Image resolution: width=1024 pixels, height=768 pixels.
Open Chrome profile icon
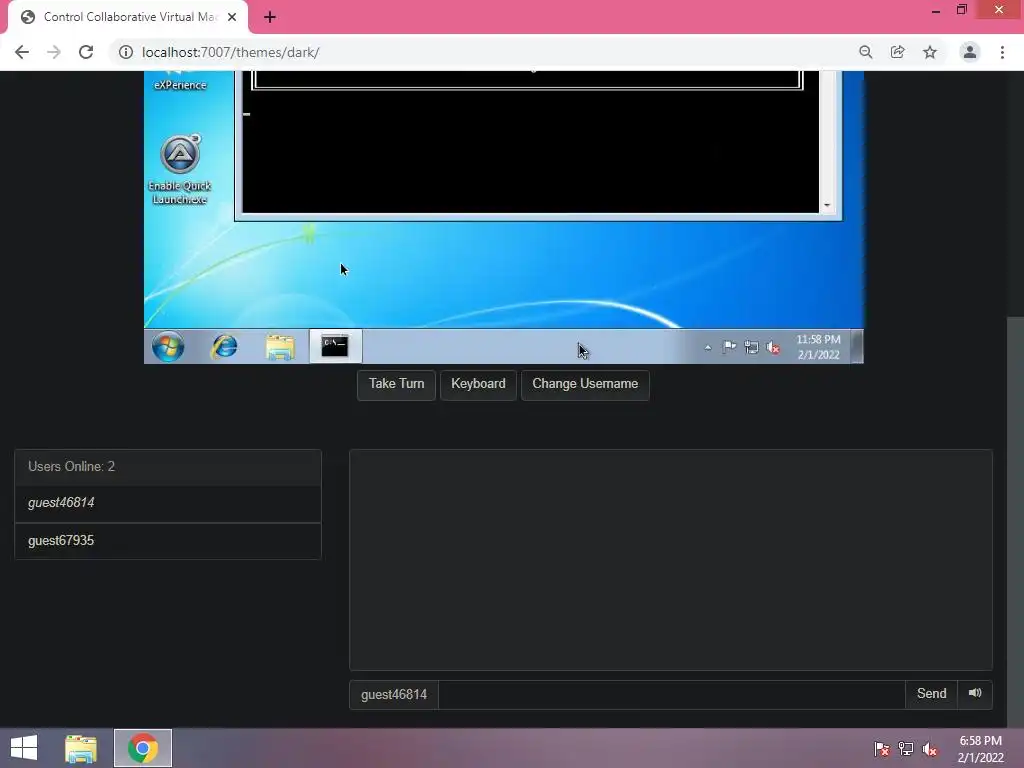(970, 52)
